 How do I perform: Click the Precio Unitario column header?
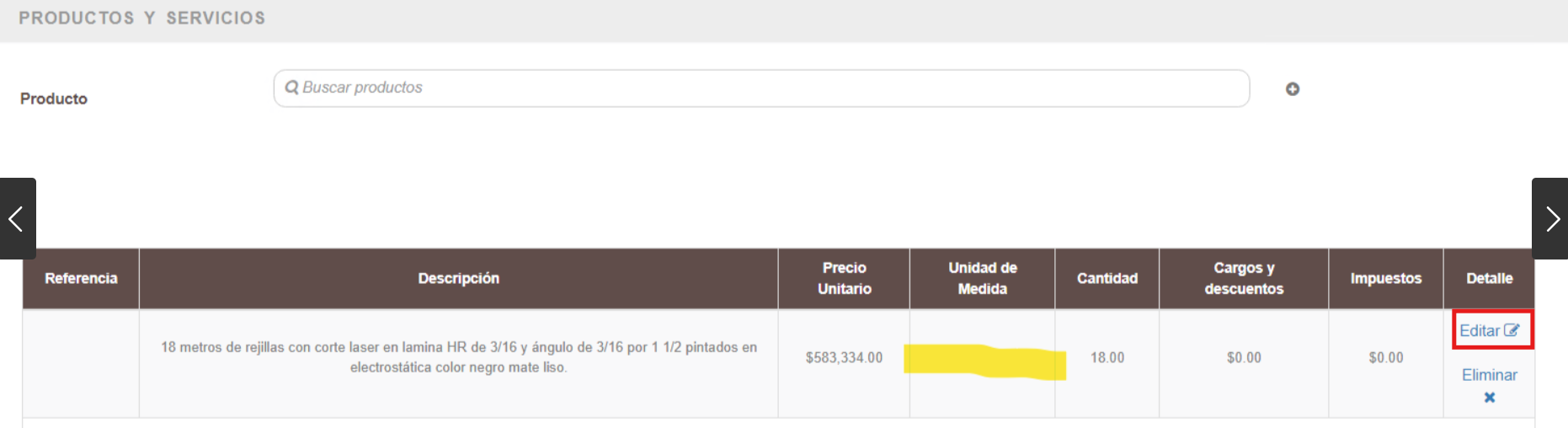coord(844,278)
